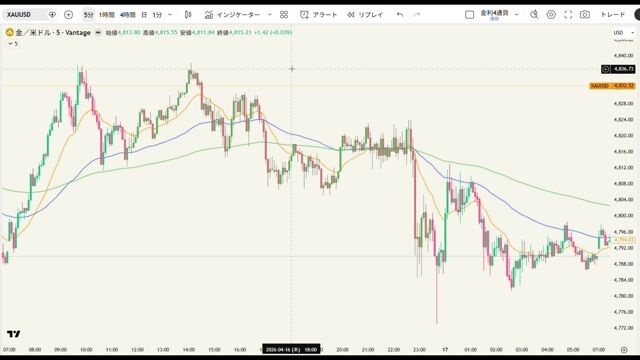The image size is (640, 360).
Task: Click the plus button beside crosshair price 4,836.73
Action: click(606, 69)
